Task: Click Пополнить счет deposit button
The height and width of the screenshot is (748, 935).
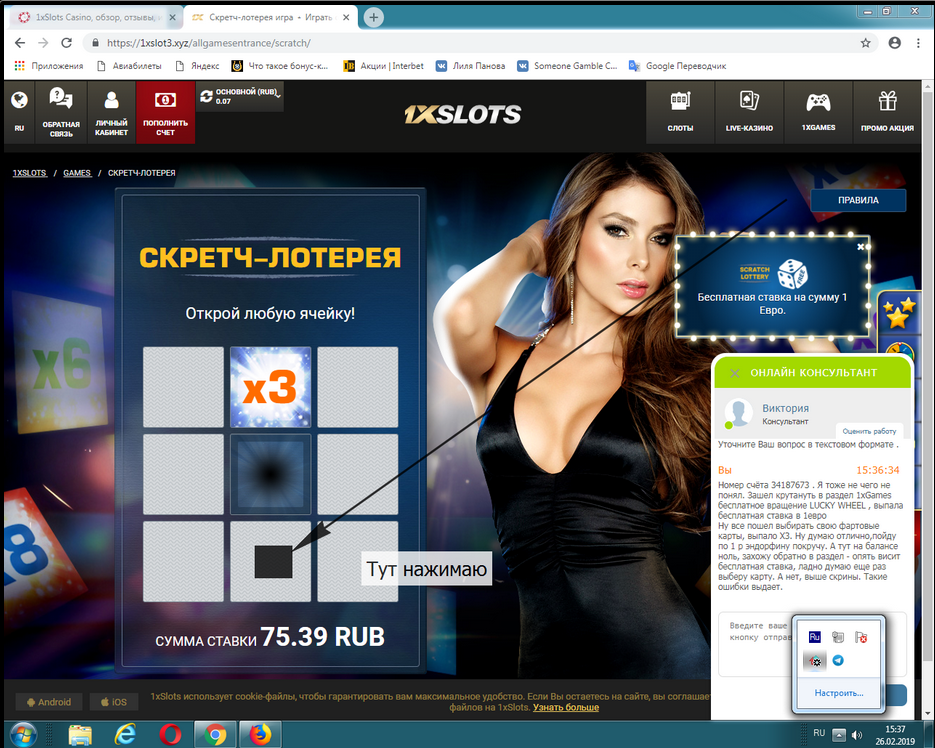Action: (x=165, y=112)
